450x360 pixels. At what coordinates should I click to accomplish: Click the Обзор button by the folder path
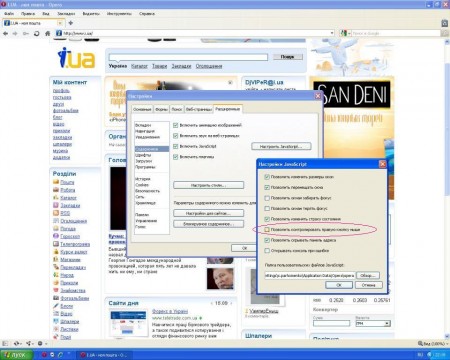pyautogui.click(x=368, y=276)
